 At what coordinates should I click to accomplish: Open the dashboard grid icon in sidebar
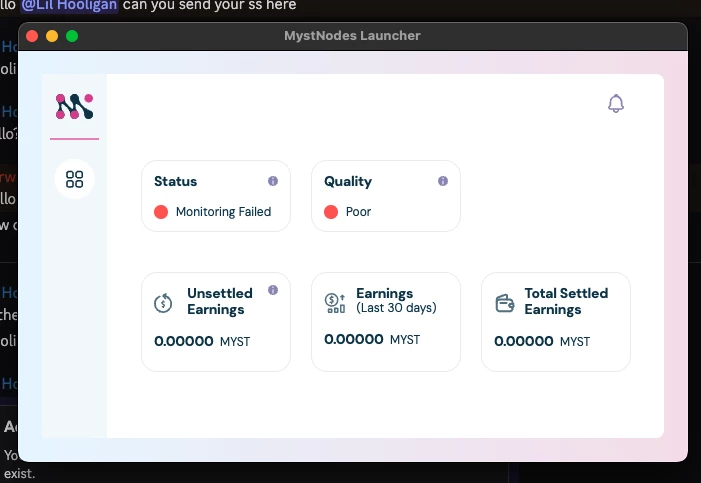pyautogui.click(x=74, y=179)
